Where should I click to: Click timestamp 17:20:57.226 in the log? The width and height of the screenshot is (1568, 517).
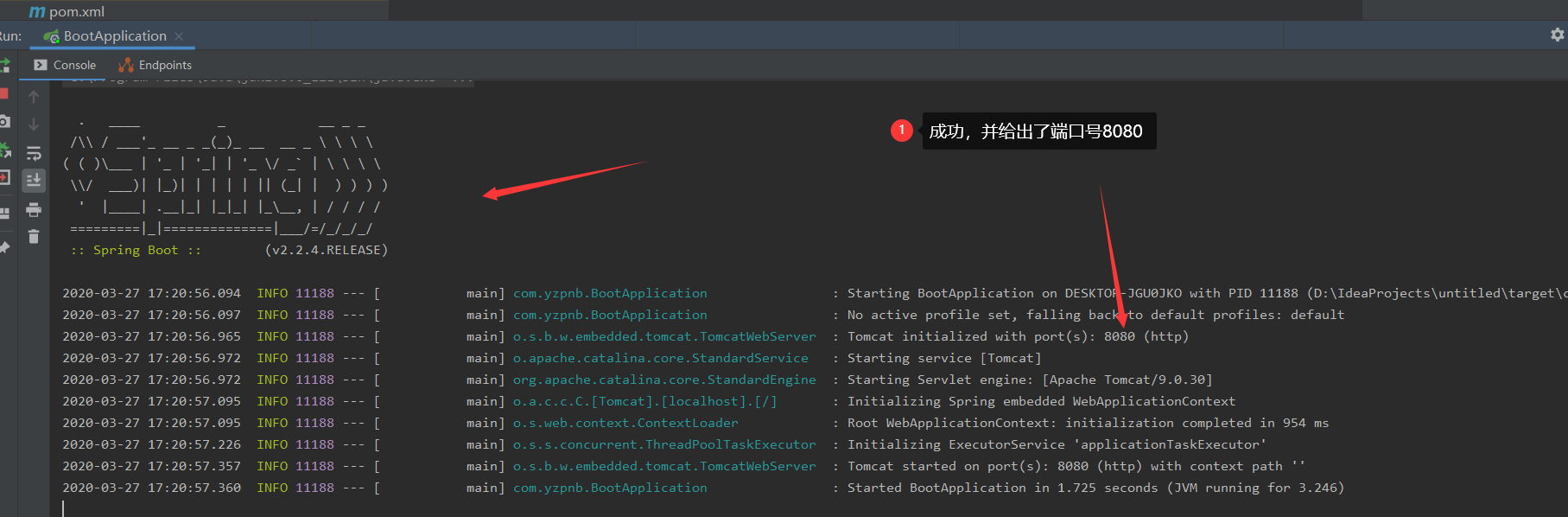pyautogui.click(x=194, y=444)
